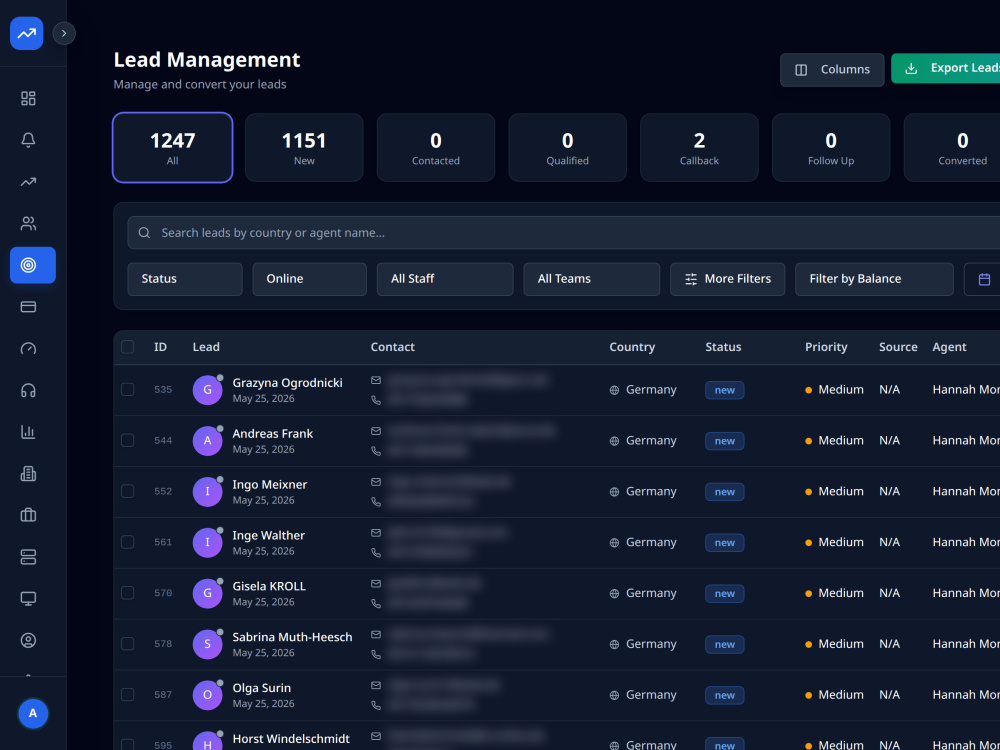
Task: Check the box for lead 595
Action: point(128,745)
